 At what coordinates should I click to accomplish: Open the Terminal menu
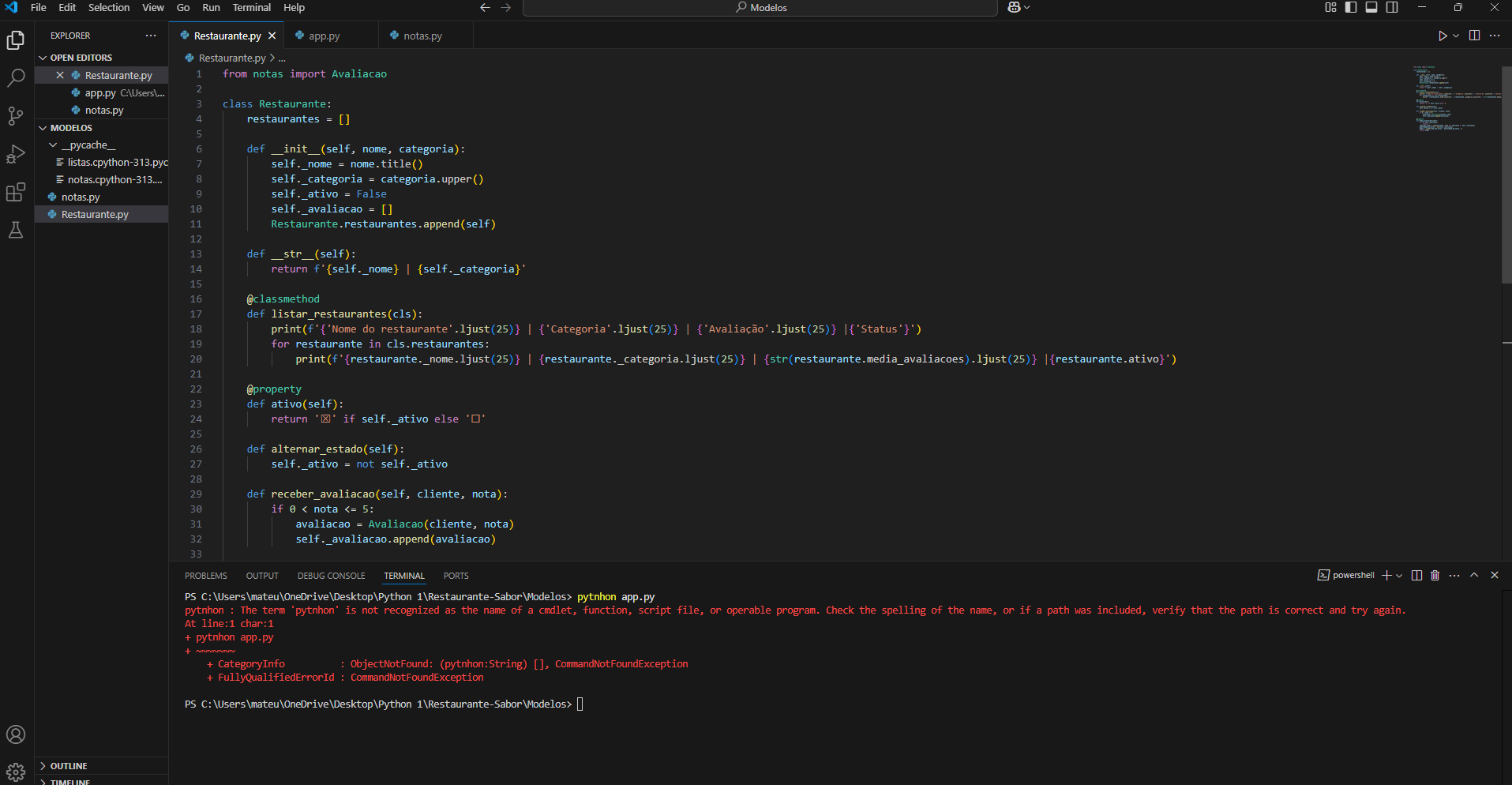click(x=252, y=8)
